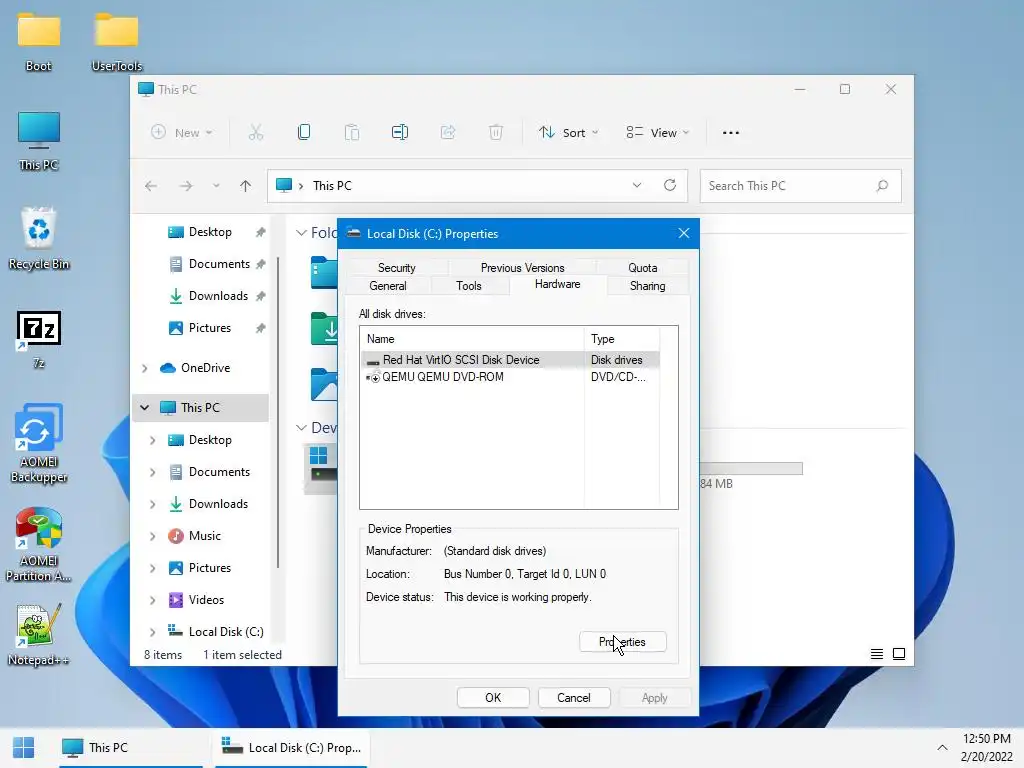
Task: Switch to the Security tab
Action: pos(396,268)
